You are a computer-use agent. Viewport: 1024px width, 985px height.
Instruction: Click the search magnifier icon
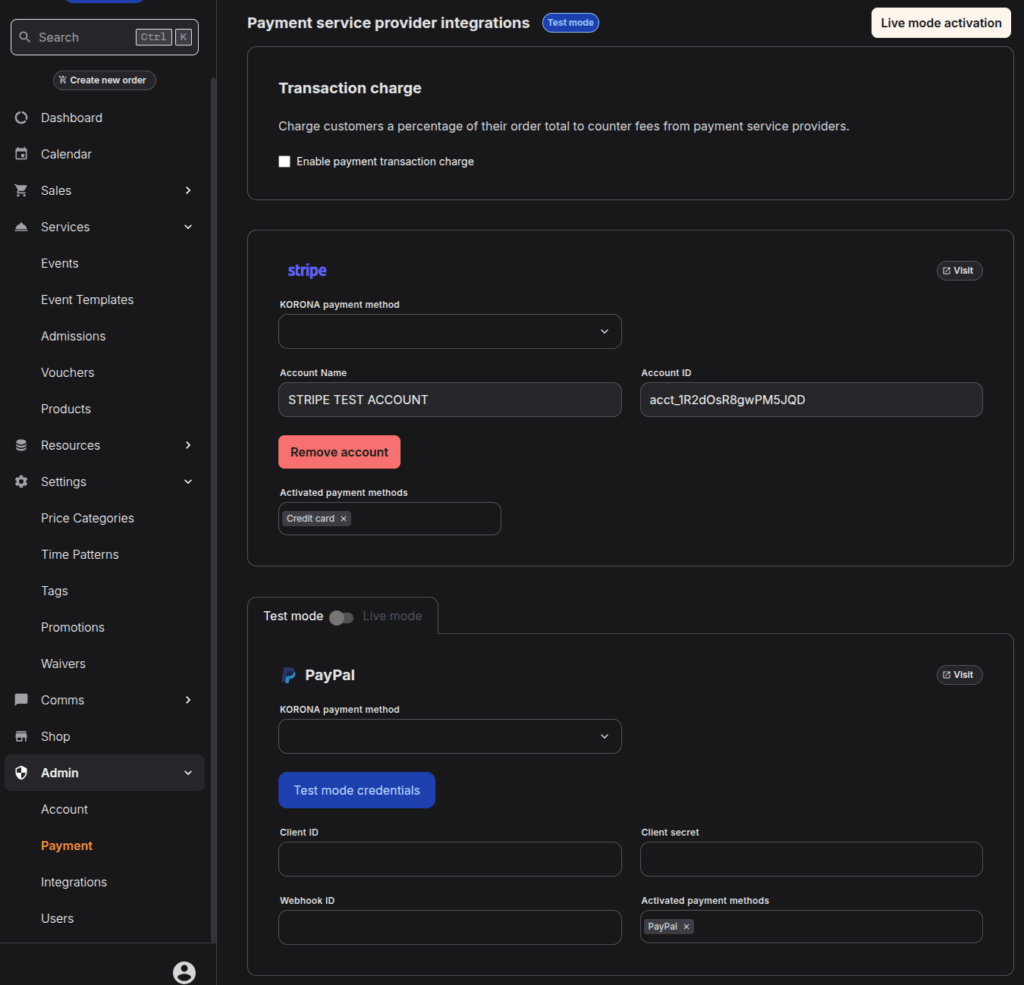tap(25, 37)
